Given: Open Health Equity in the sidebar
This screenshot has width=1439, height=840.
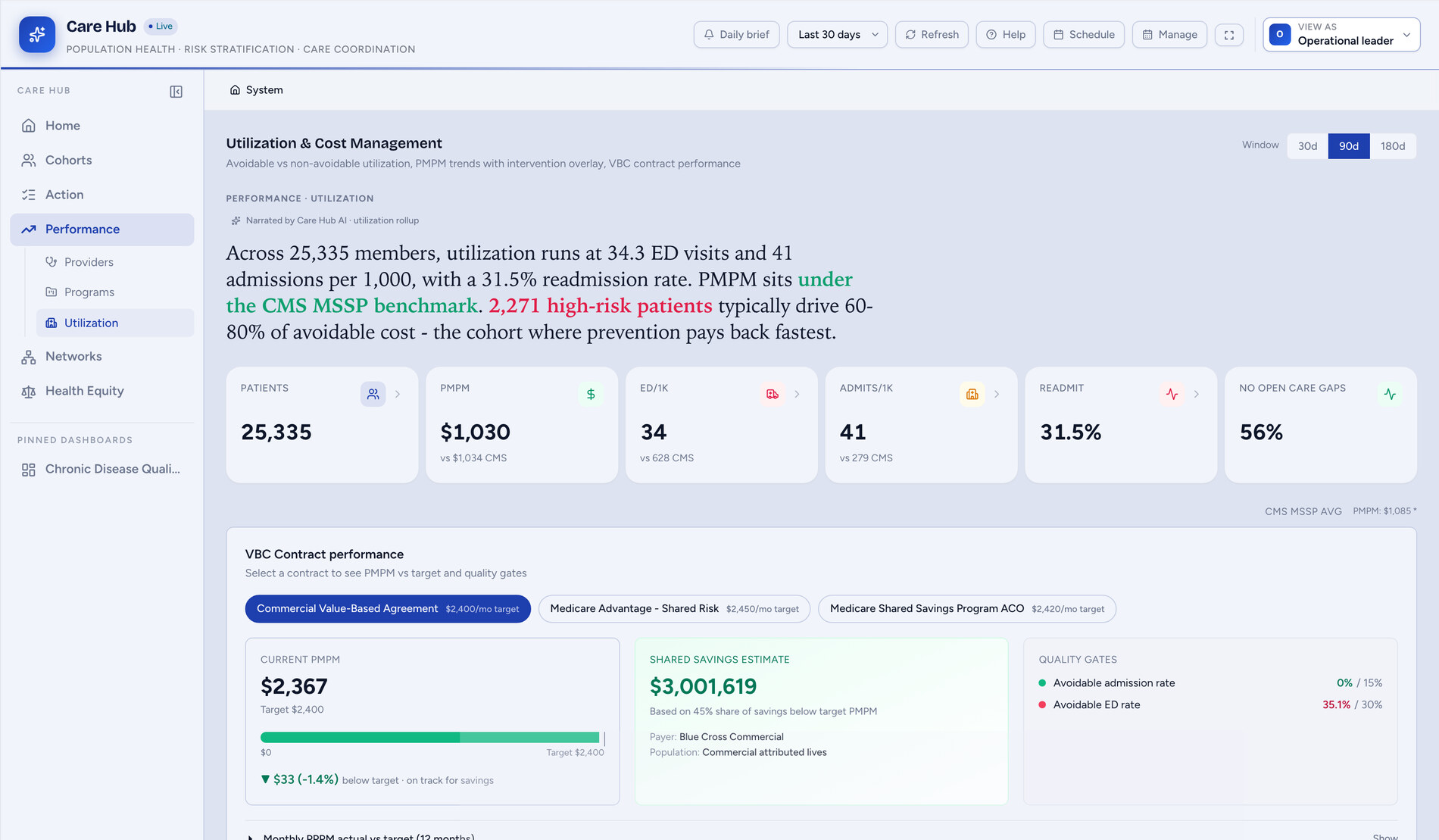Looking at the screenshot, I should (102, 391).
